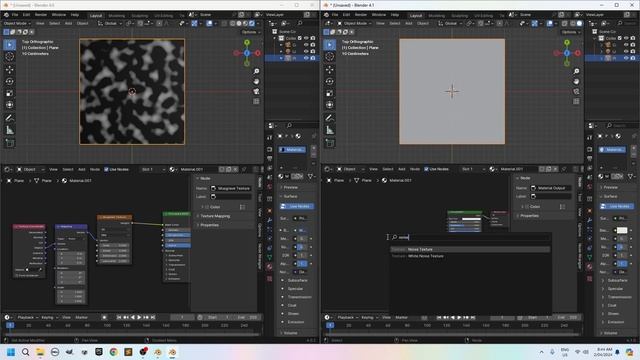Open Windows Start menu
Screen dimensions: 640x360
point(11,352)
